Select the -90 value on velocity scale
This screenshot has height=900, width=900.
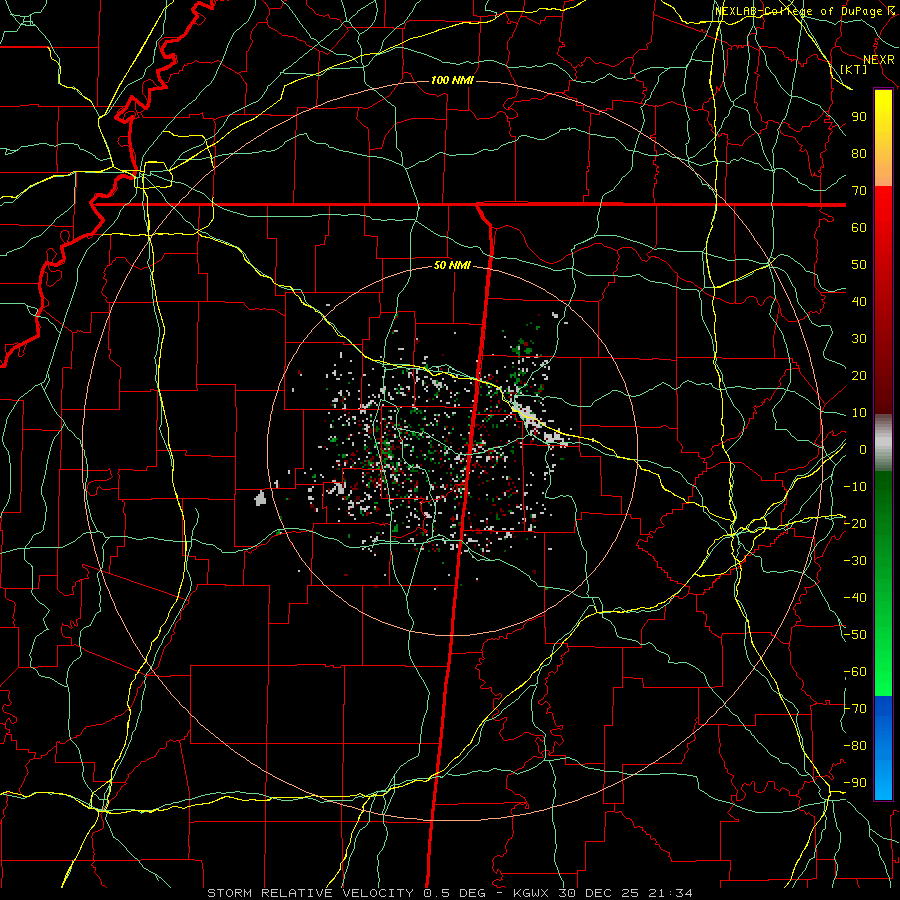(855, 783)
